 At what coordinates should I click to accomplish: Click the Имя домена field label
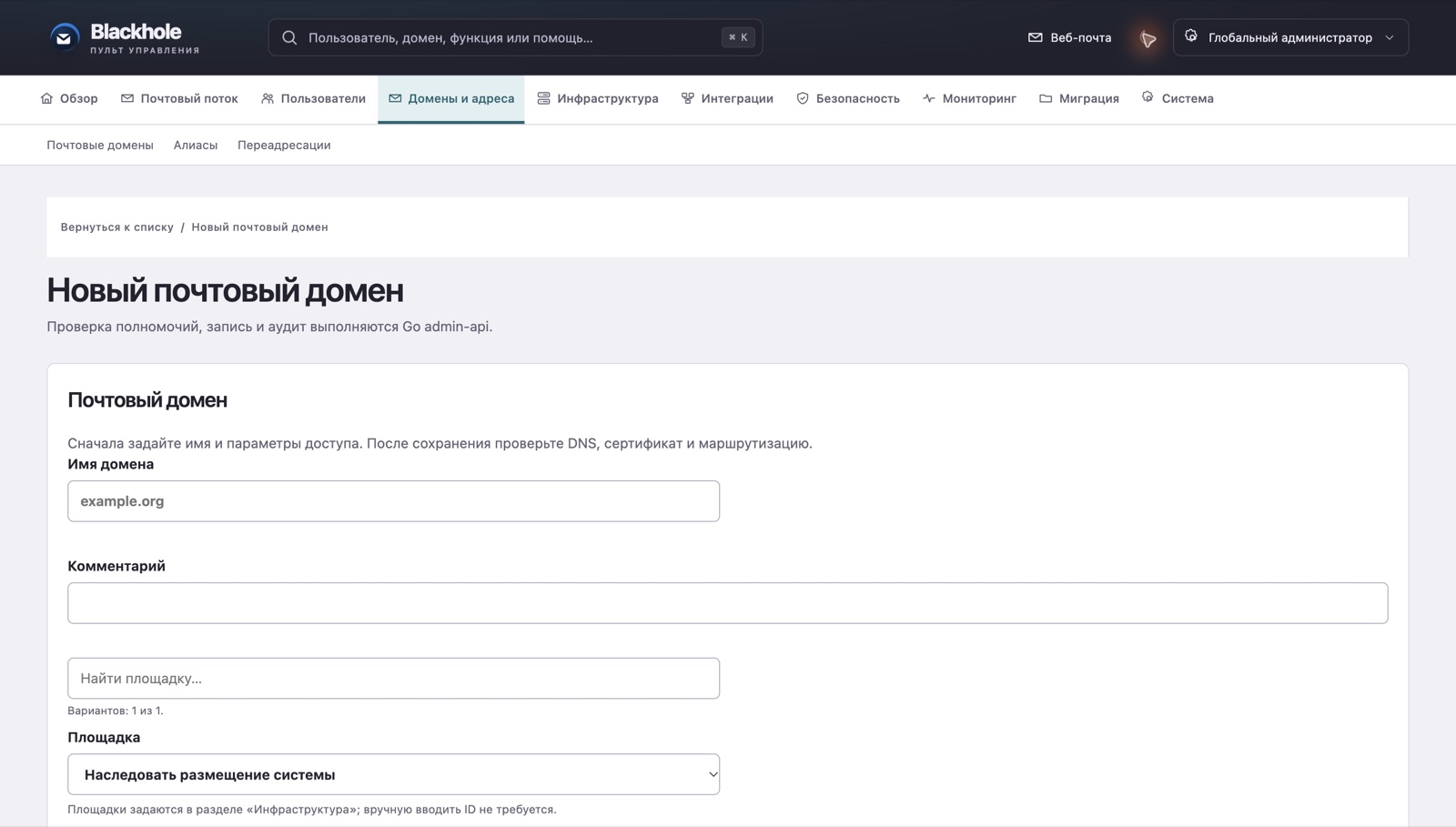coord(111,464)
